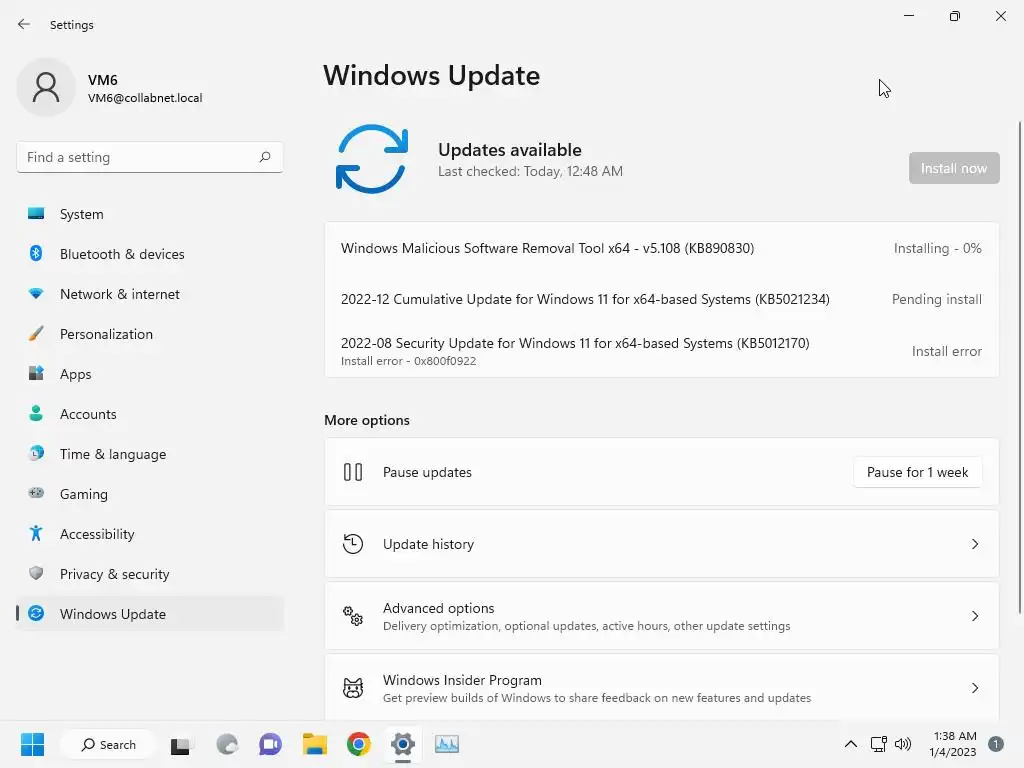Click the VM6@collabnet.local account text
The width and height of the screenshot is (1024, 768).
click(x=145, y=98)
